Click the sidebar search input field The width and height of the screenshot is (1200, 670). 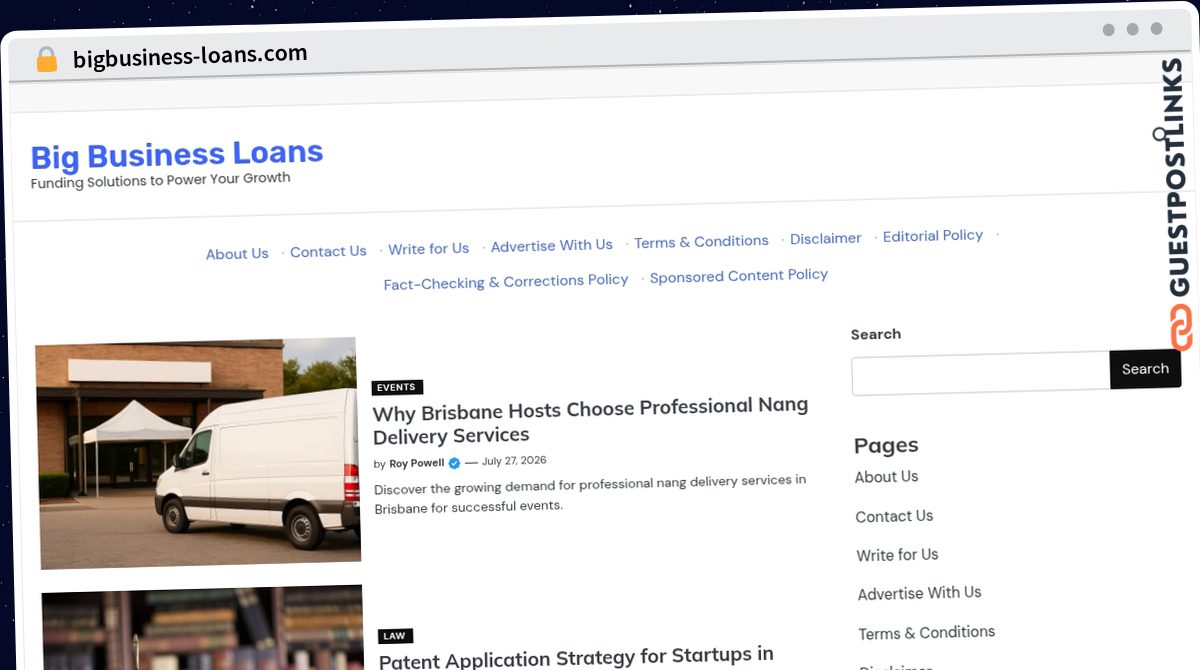coord(981,373)
